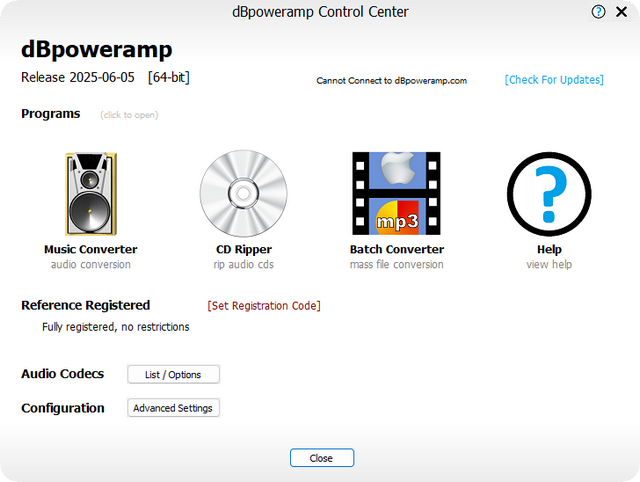This screenshot has width=640, height=482.
Task: Click the Check For Updates link
Action: click(554, 80)
